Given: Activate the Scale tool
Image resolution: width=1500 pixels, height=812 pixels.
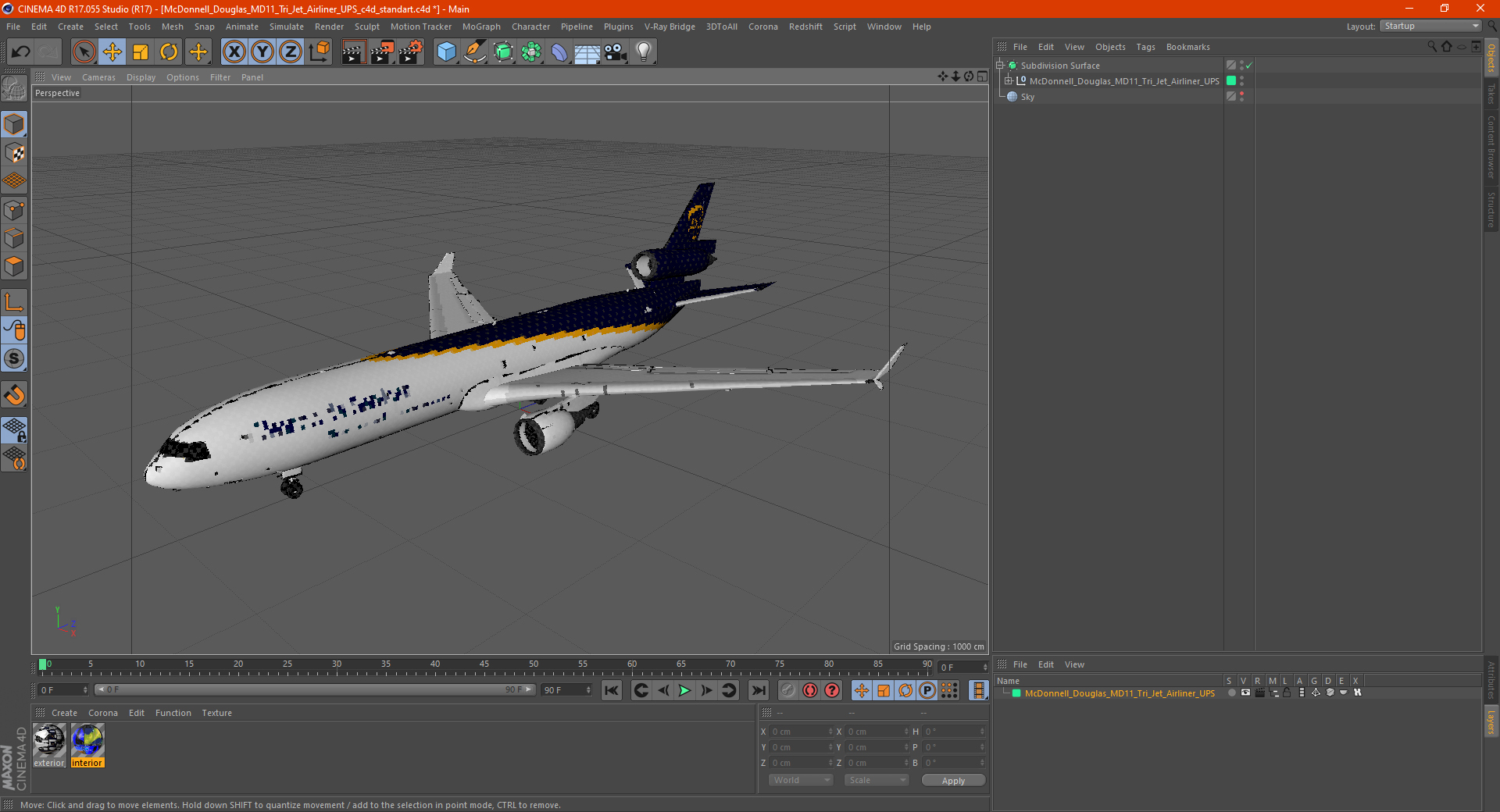Looking at the screenshot, I should pos(141,52).
